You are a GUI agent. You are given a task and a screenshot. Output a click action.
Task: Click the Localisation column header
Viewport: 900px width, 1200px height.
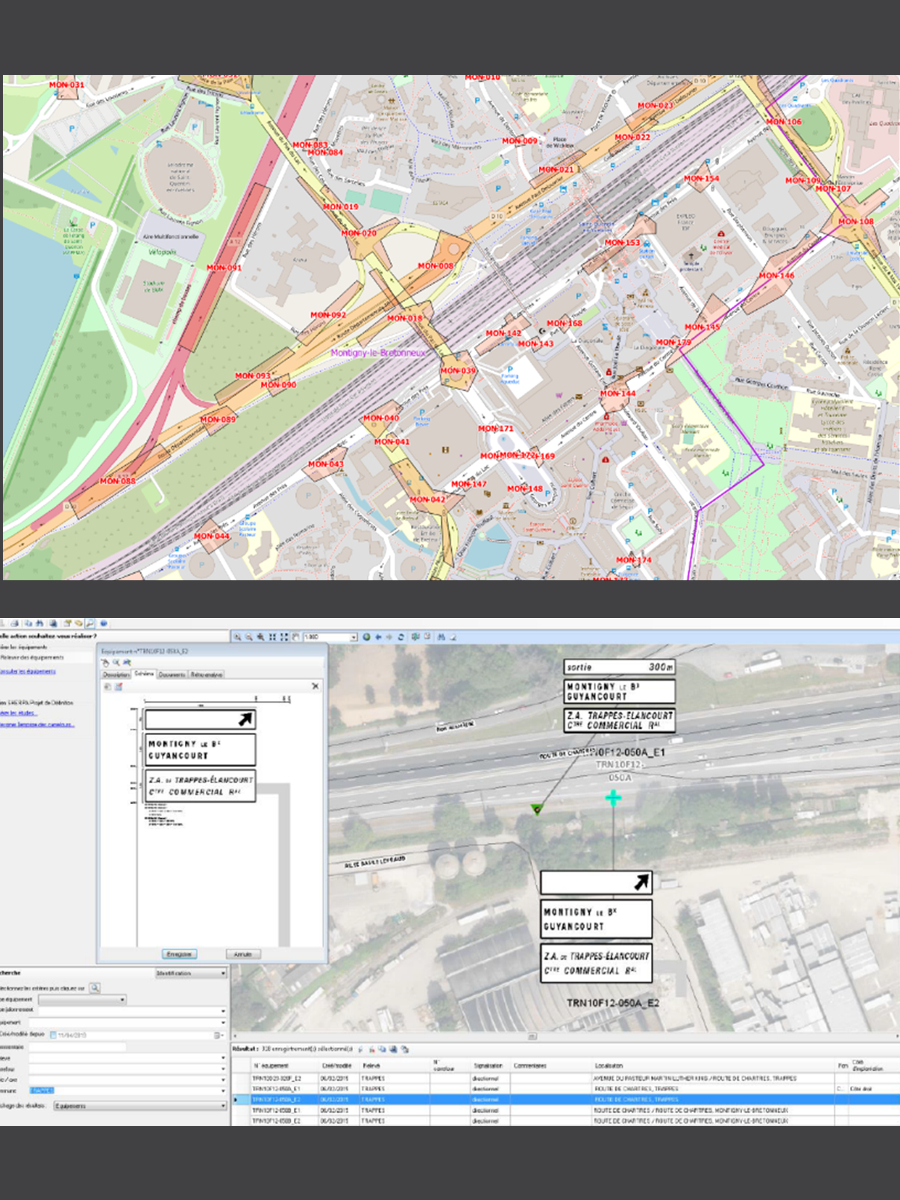coord(609,1066)
